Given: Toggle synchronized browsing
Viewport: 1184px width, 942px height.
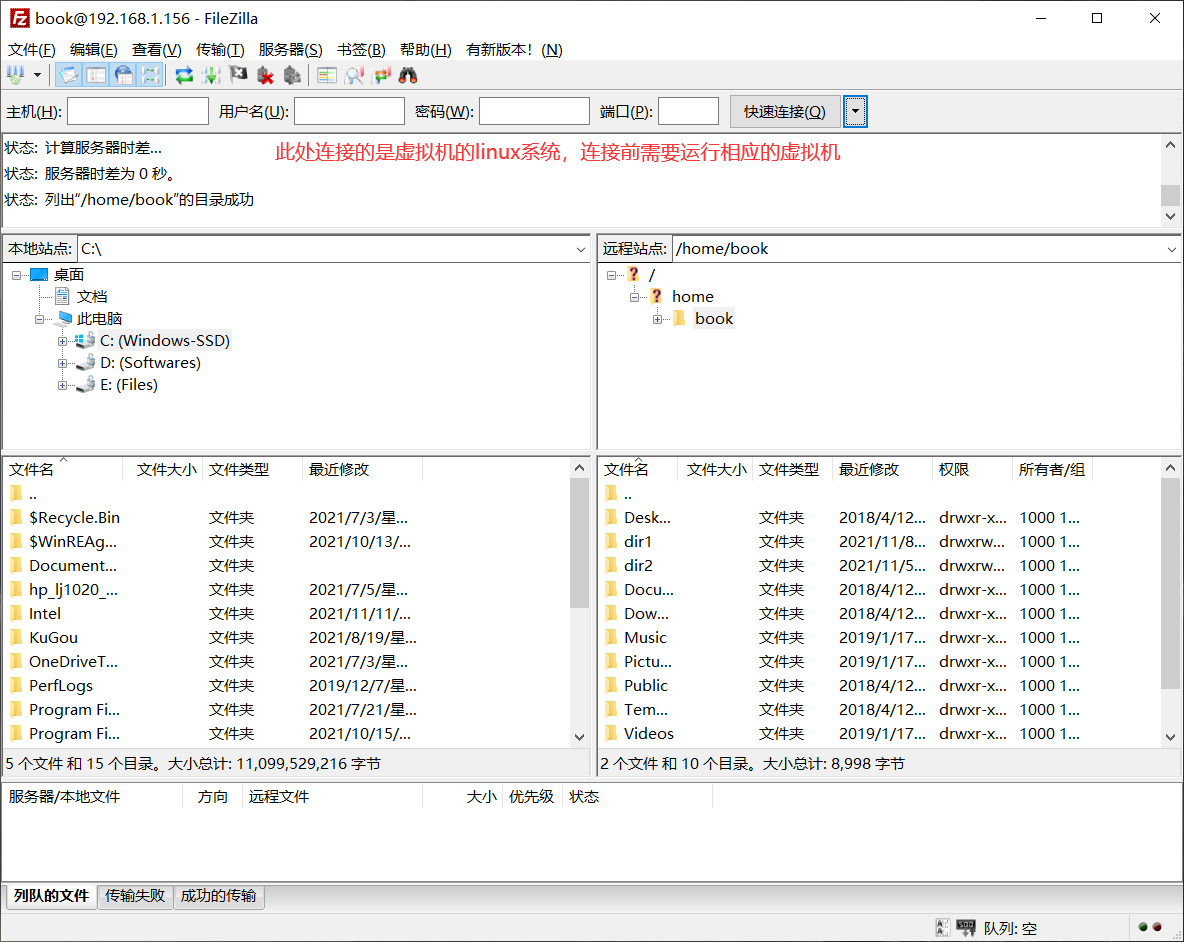Looking at the screenshot, I should 381,75.
